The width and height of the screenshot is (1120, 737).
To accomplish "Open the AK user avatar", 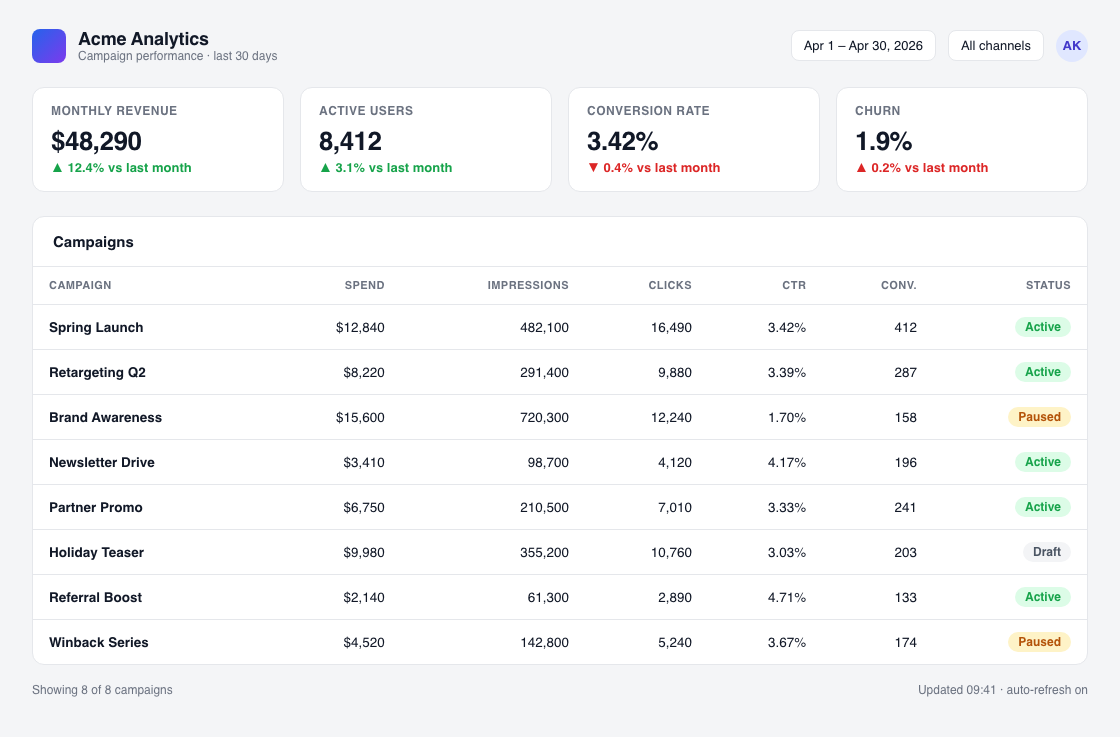I will [x=1071, y=46].
